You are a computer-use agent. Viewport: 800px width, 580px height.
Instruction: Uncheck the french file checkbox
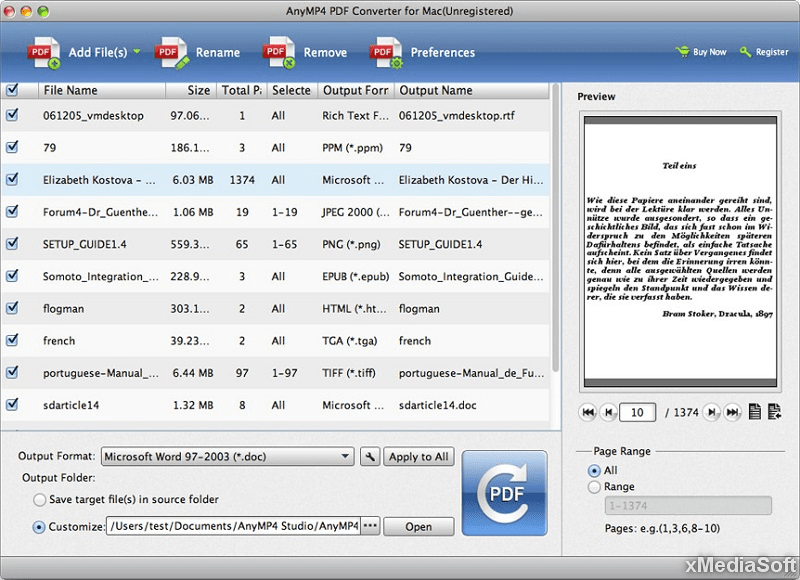[x=12, y=340]
